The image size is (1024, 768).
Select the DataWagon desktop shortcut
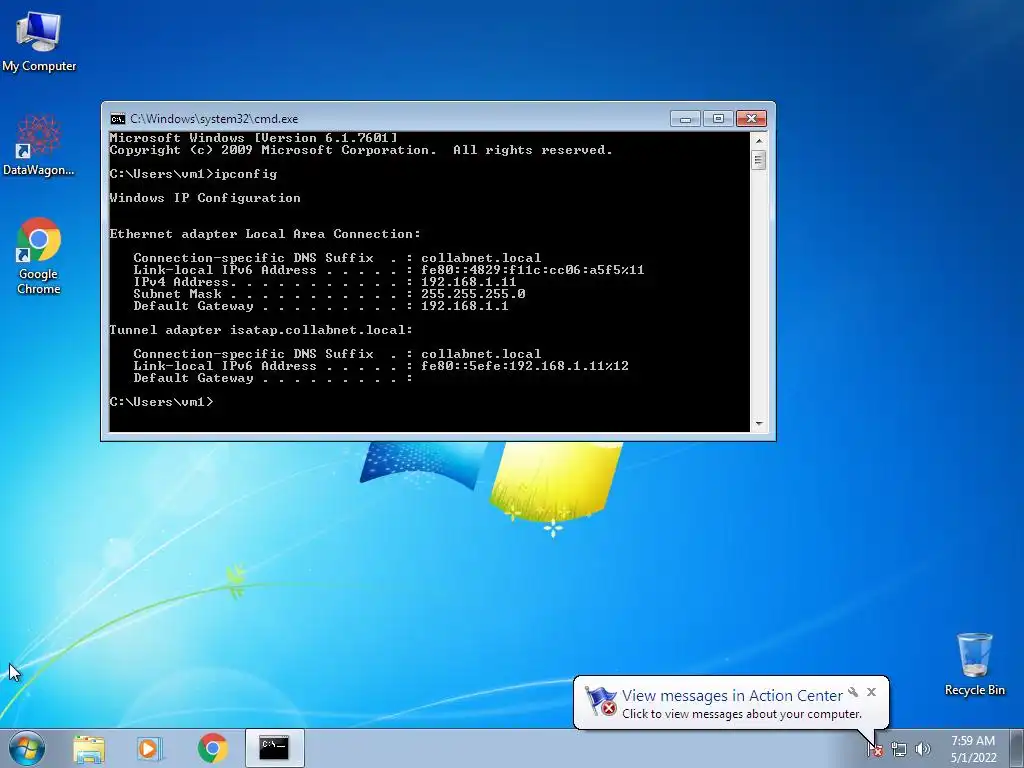(x=39, y=146)
